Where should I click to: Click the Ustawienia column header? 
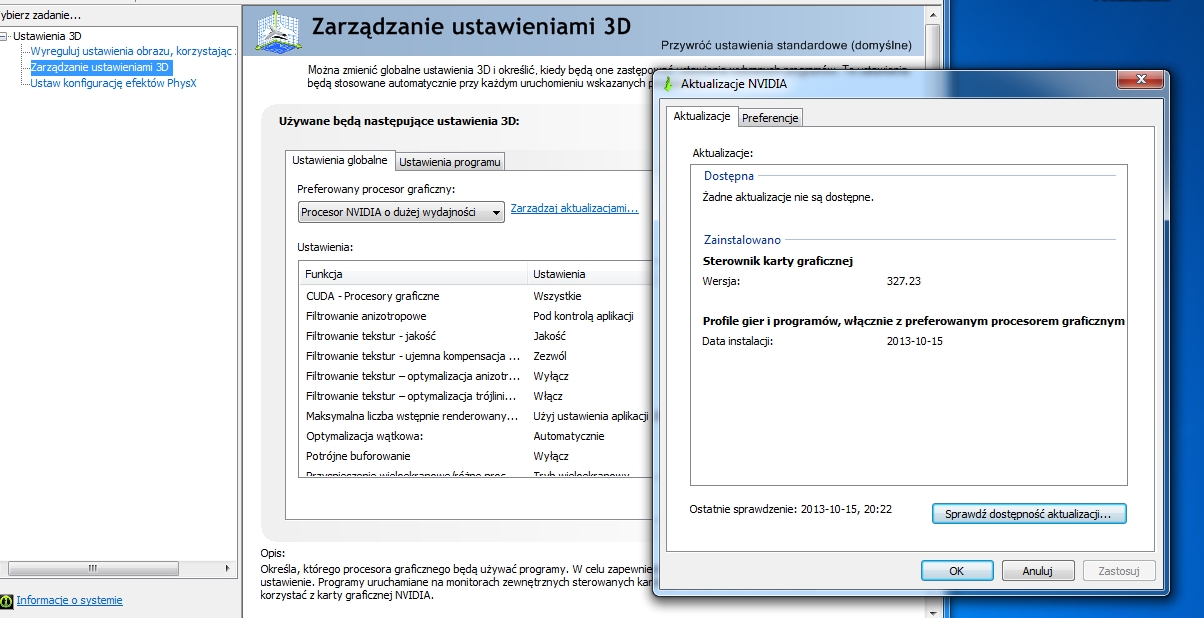pos(590,274)
